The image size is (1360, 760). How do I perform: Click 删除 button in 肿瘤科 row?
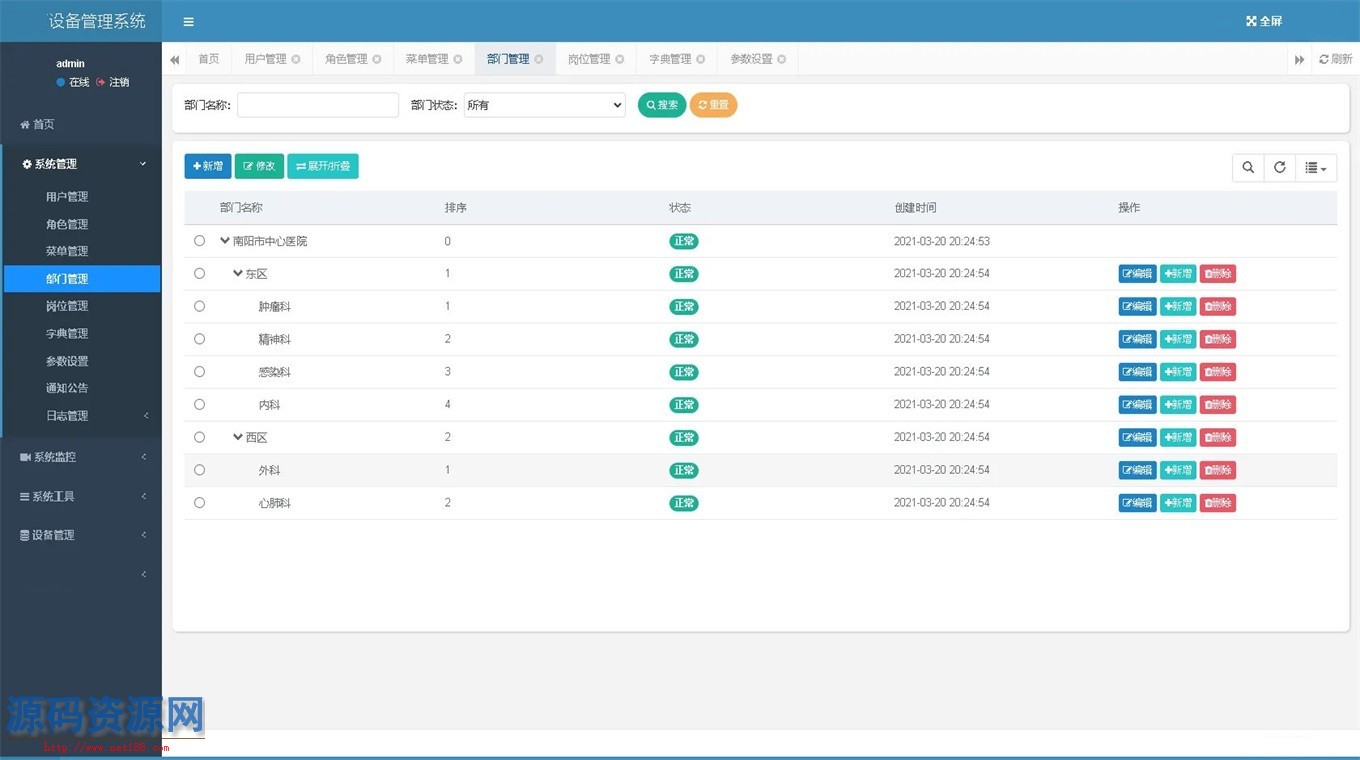pos(1218,306)
